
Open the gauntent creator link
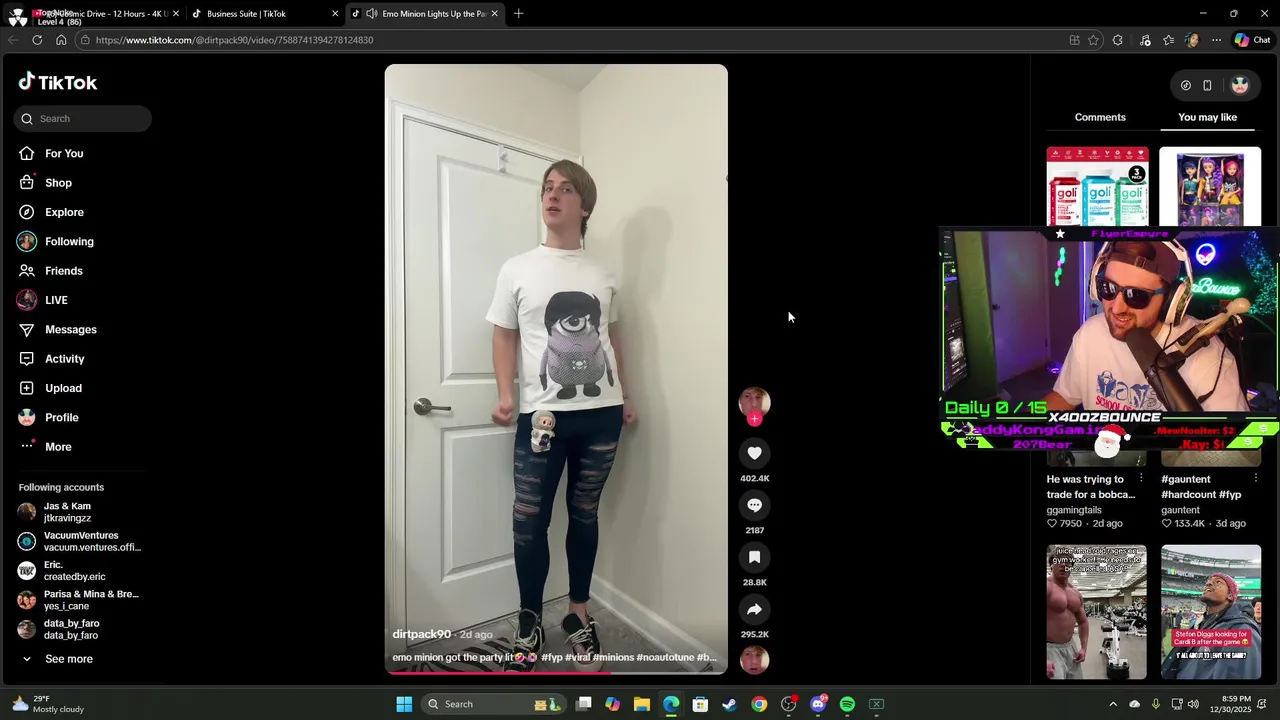coord(1180,510)
